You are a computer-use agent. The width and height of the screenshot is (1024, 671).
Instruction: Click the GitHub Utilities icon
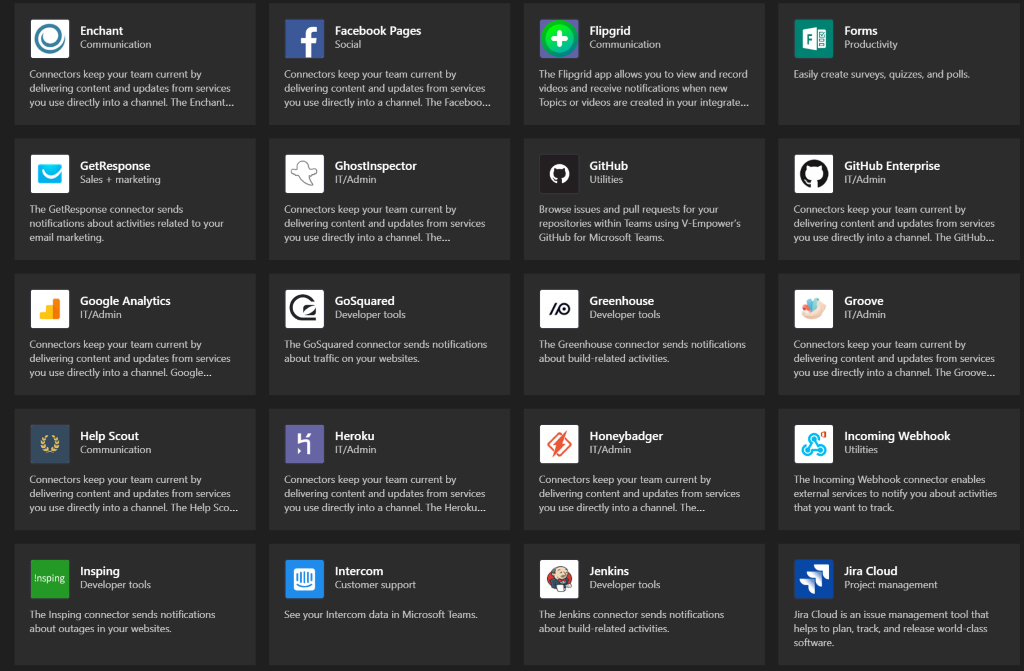[559, 174]
